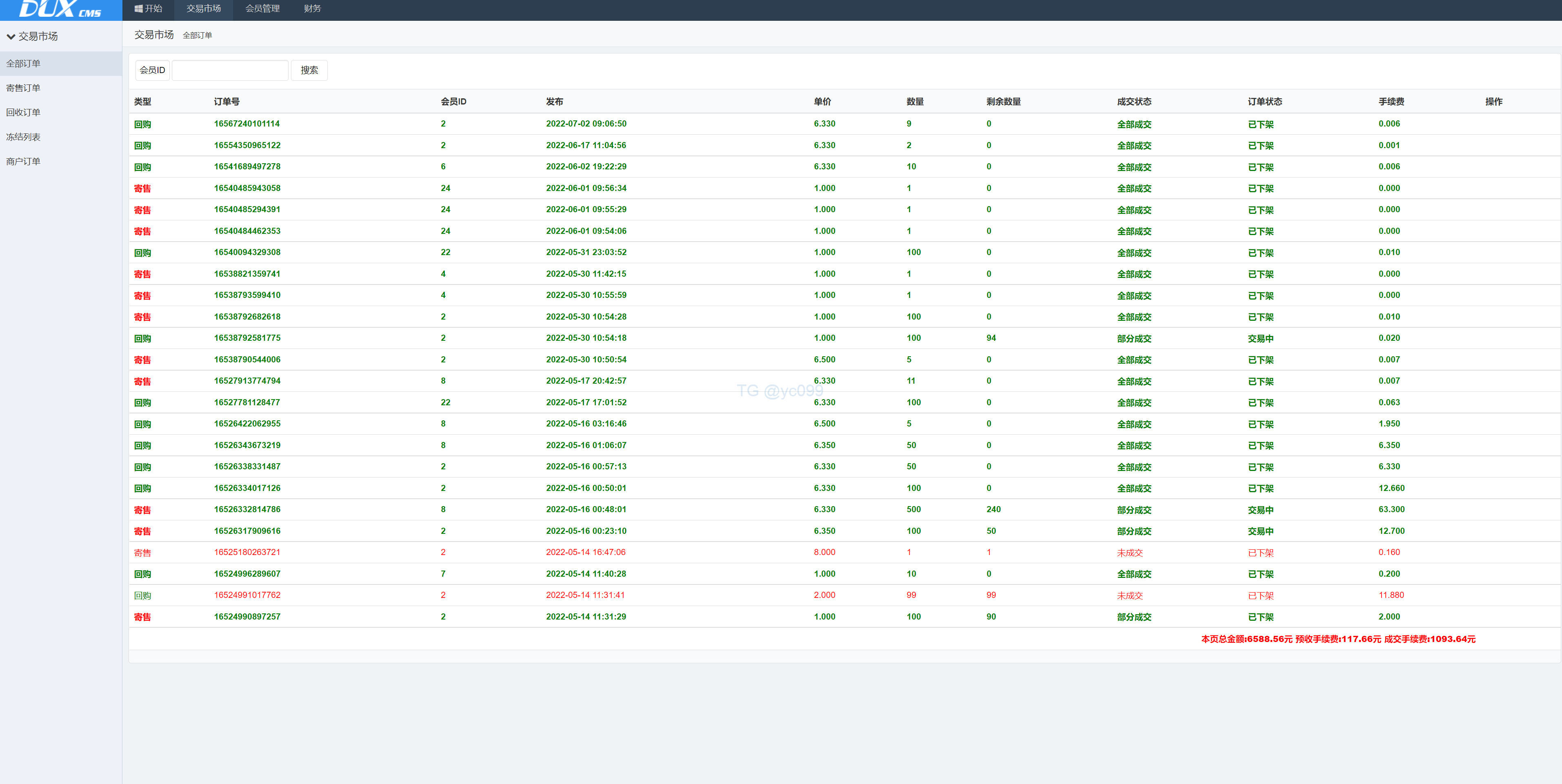Click the 订单号 column header

click(x=226, y=102)
